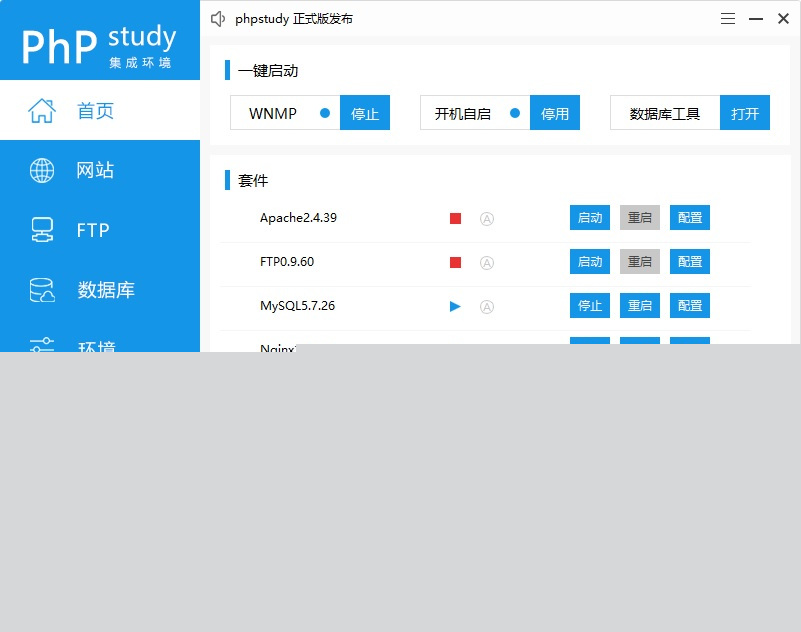Switch to the FTP section

[100, 230]
